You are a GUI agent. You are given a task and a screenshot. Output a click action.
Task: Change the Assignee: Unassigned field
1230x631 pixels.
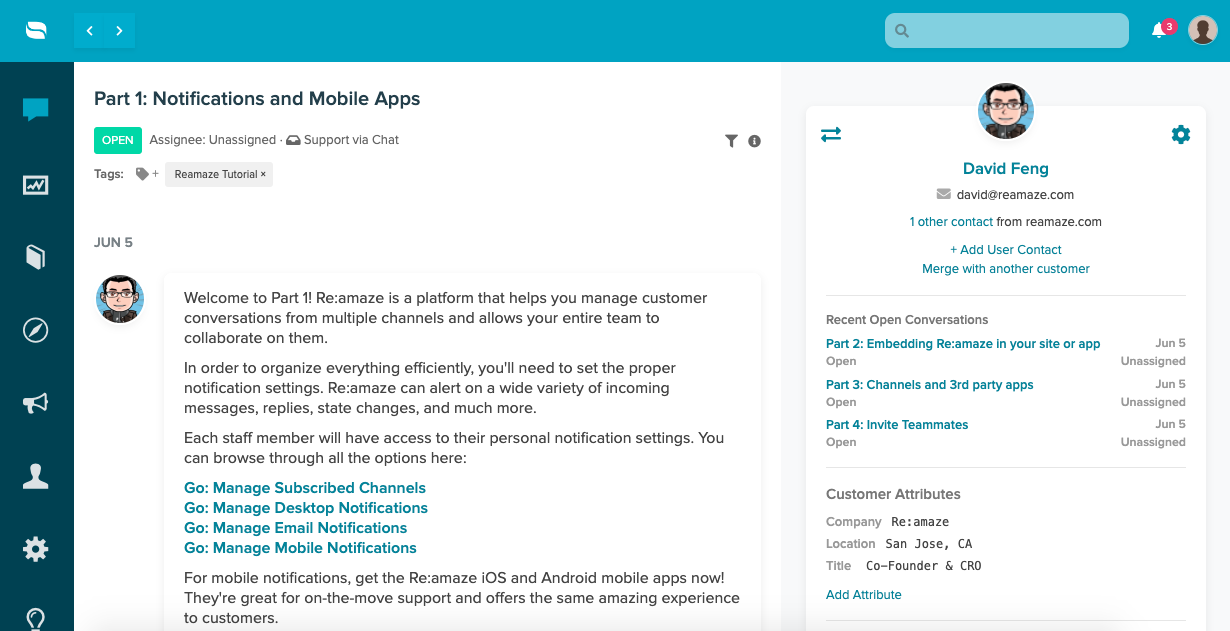(213, 140)
